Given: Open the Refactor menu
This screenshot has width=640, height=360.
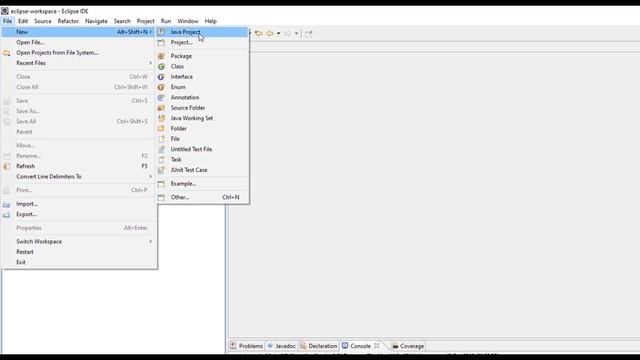Looking at the screenshot, I should (68, 21).
